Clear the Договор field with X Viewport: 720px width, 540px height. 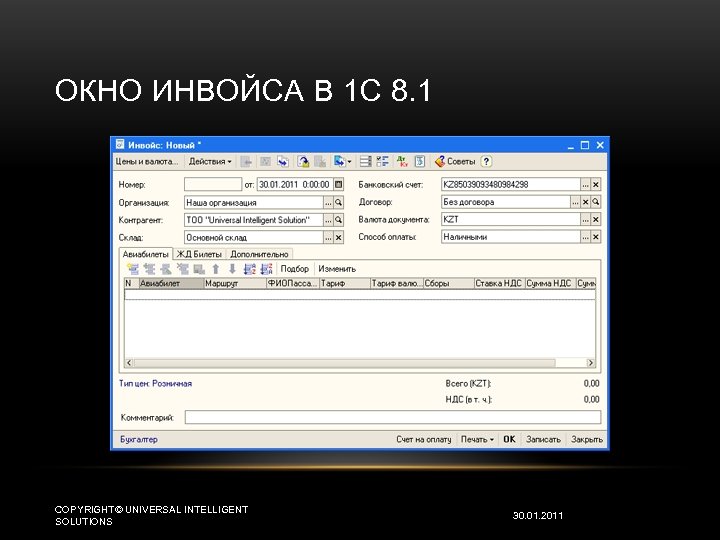(585, 202)
